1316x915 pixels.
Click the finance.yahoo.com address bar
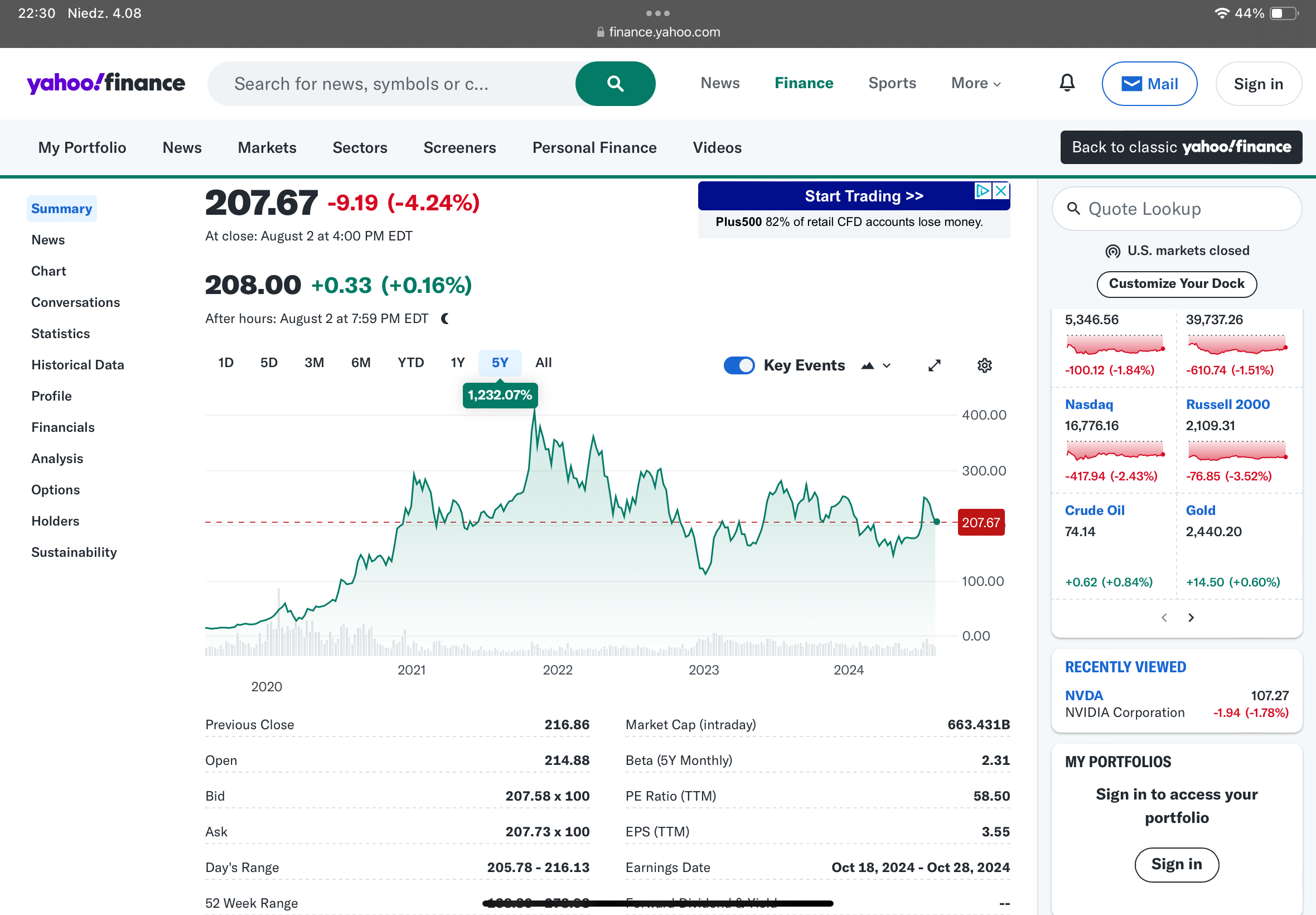[x=657, y=32]
